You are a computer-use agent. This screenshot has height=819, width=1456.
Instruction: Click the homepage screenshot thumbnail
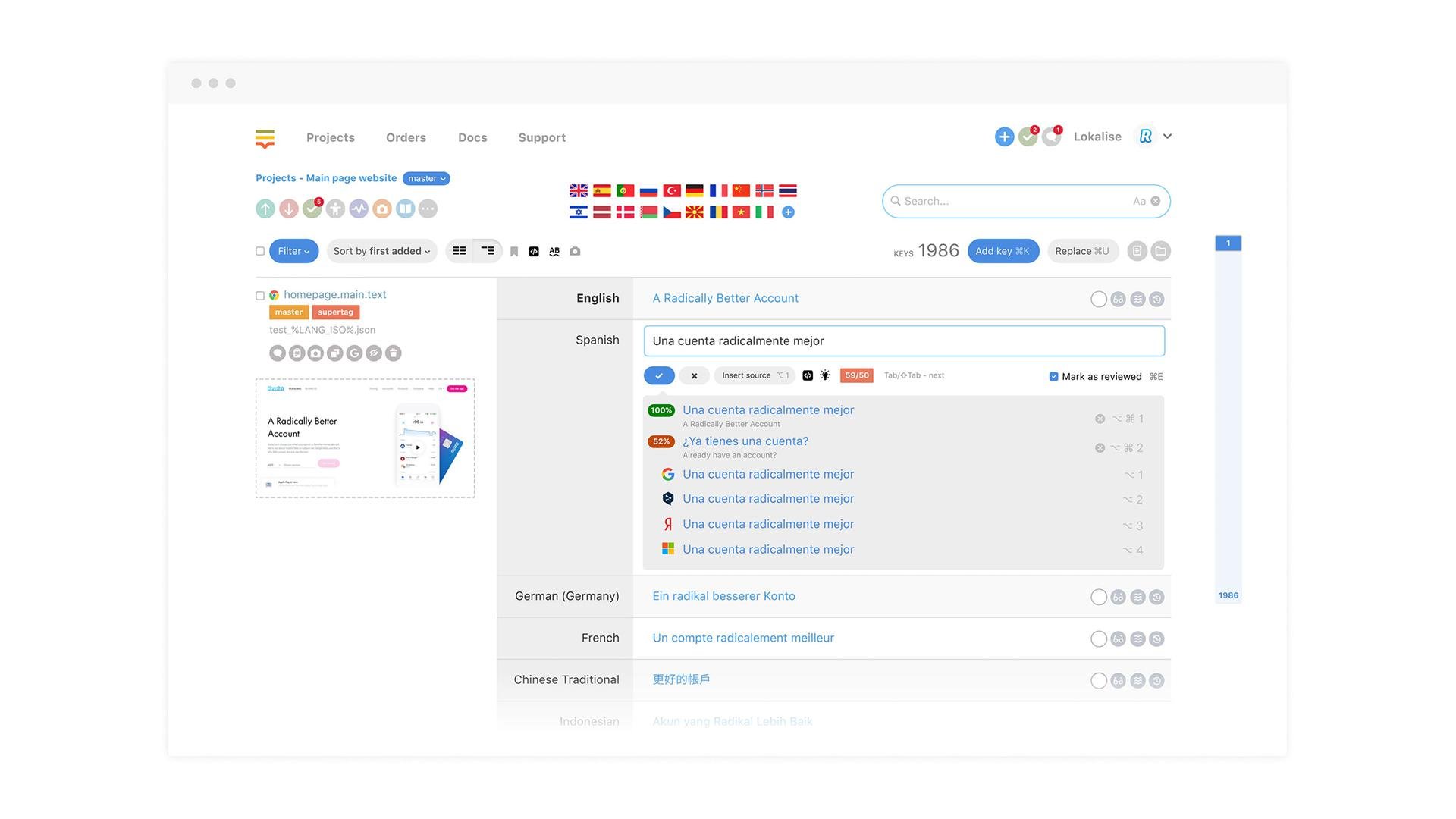[x=366, y=438]
